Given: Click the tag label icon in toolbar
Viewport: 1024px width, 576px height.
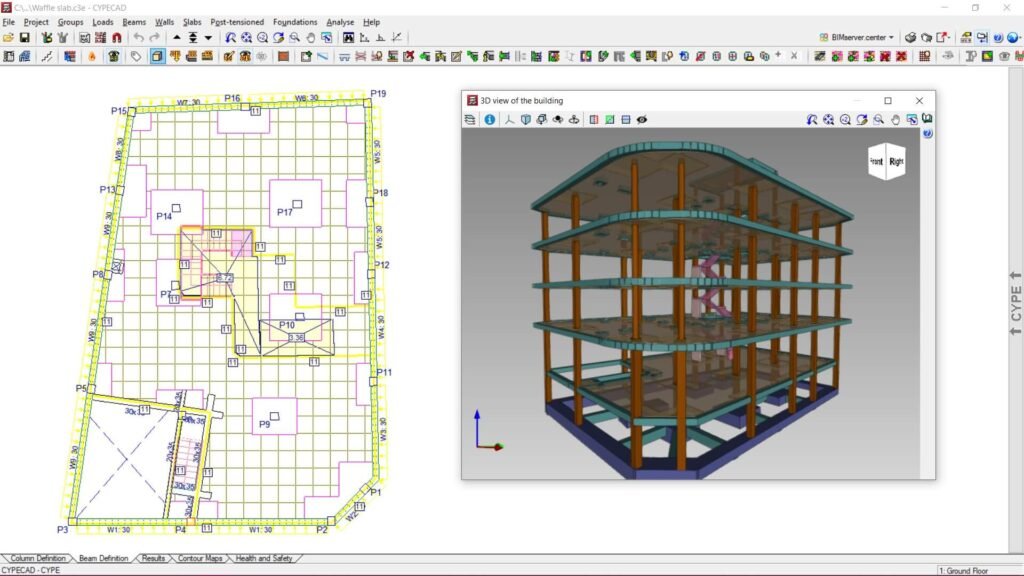Looking at the screenshot, I should [x=136, y=57].
